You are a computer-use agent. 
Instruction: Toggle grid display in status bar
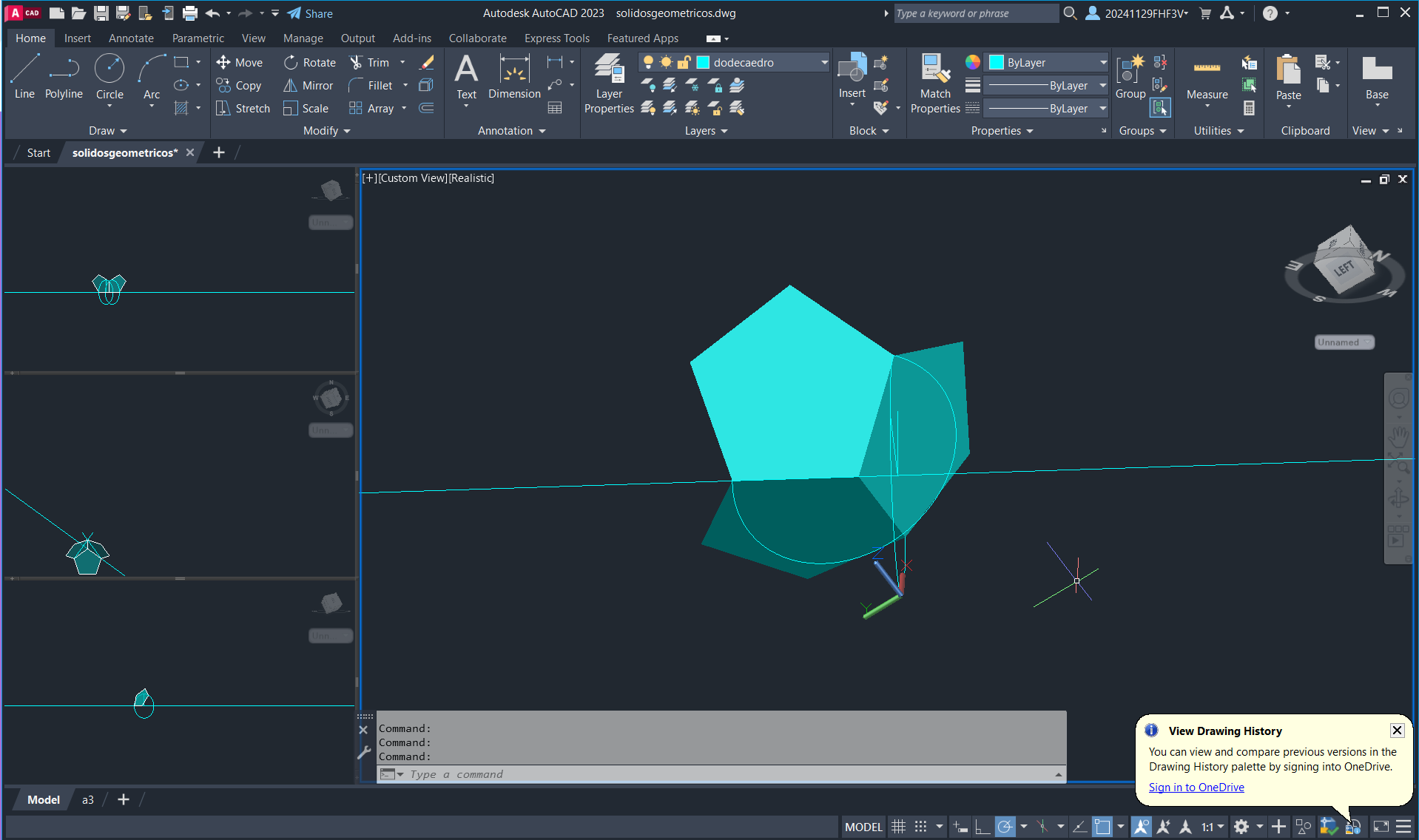(898, 827)
